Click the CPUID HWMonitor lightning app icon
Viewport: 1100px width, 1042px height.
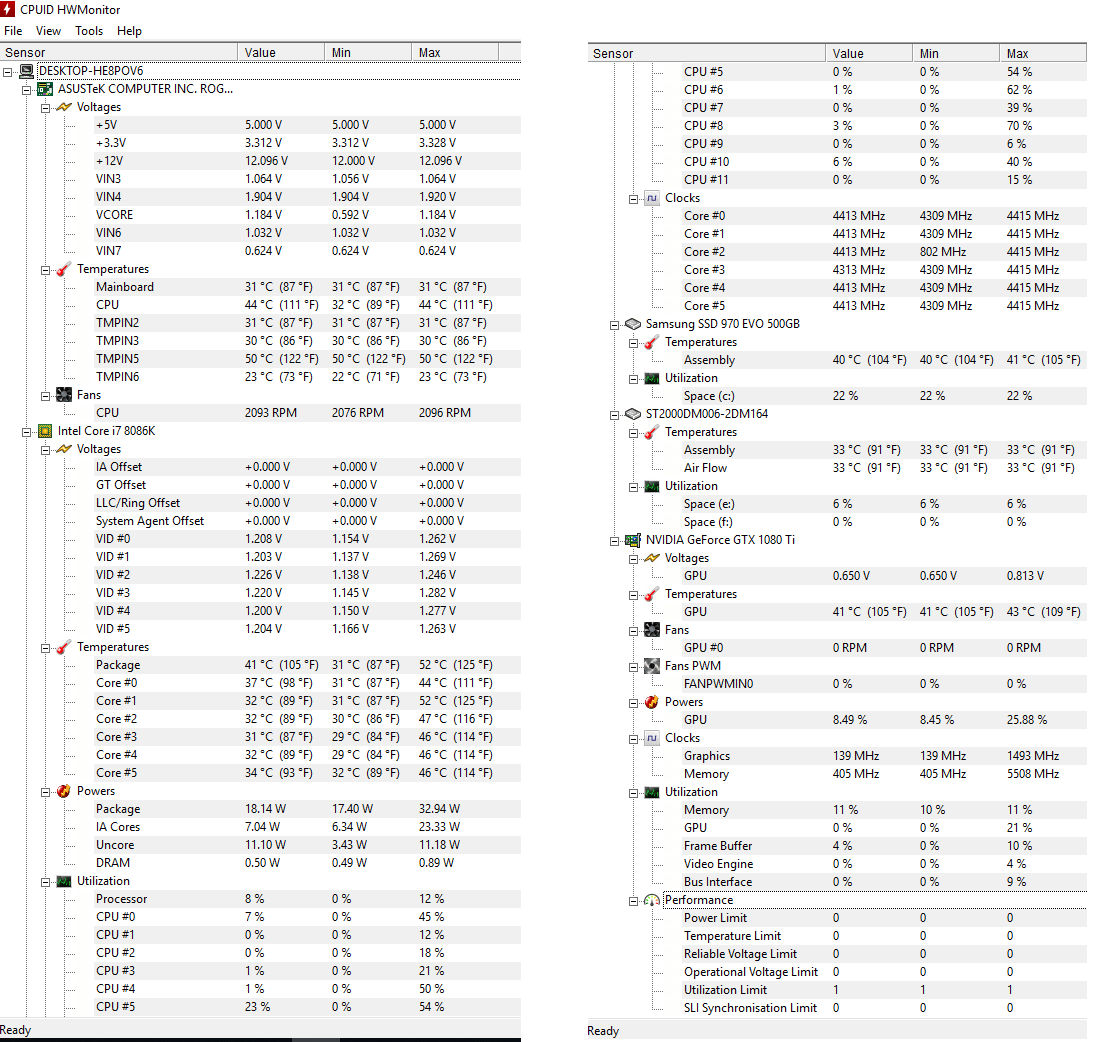(7, 9)
